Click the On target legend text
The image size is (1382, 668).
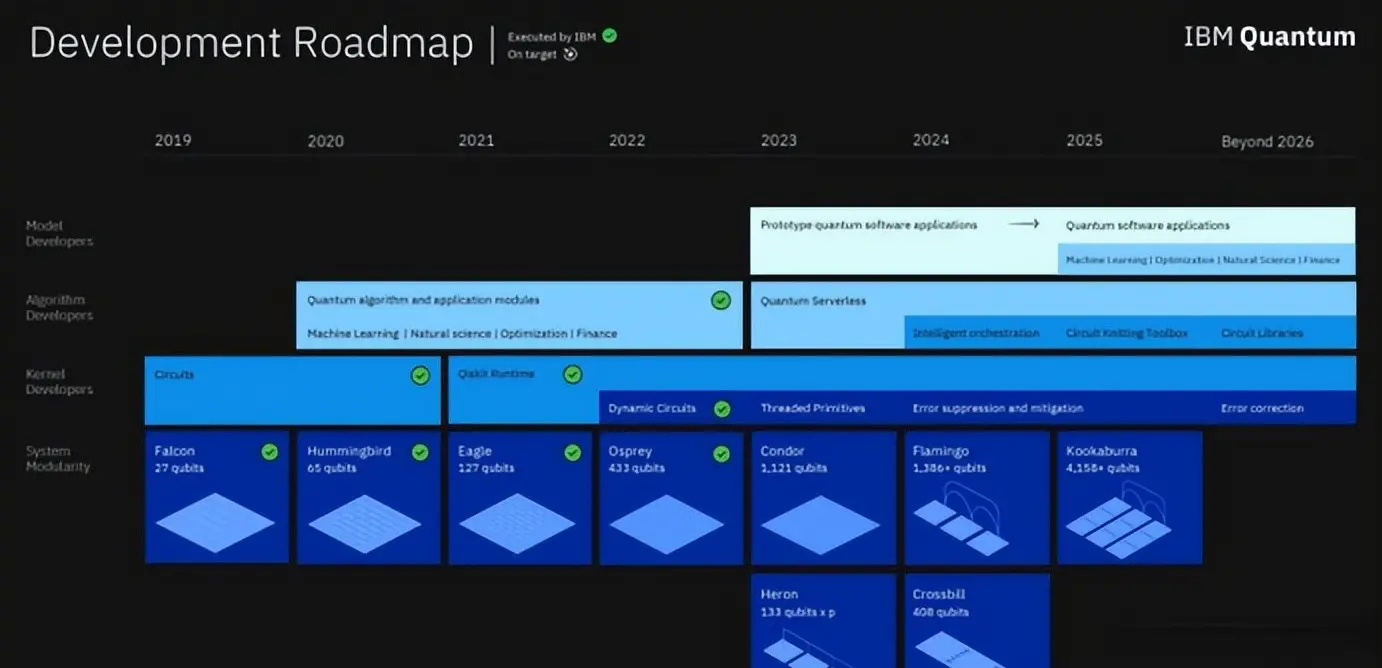tap(532, 55)
